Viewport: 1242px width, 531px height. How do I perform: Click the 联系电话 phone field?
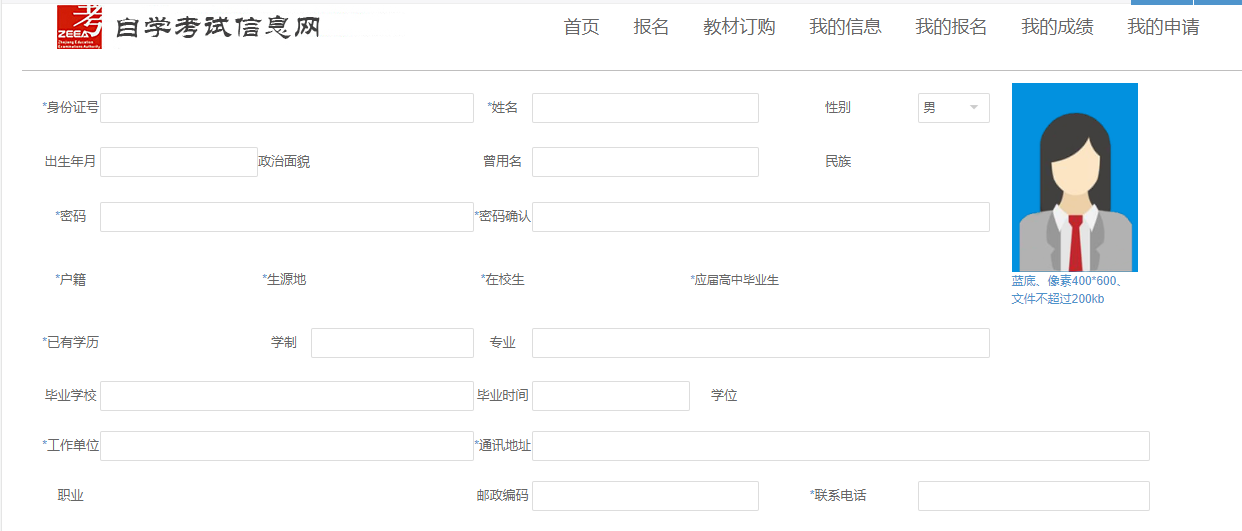point(1033,496)
